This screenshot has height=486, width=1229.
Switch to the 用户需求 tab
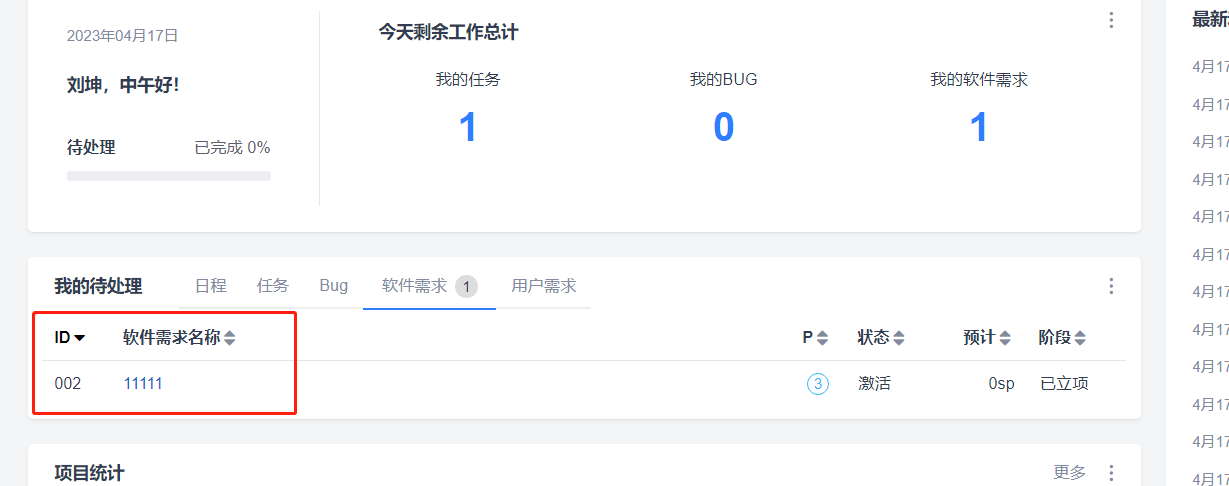(543, 286)
